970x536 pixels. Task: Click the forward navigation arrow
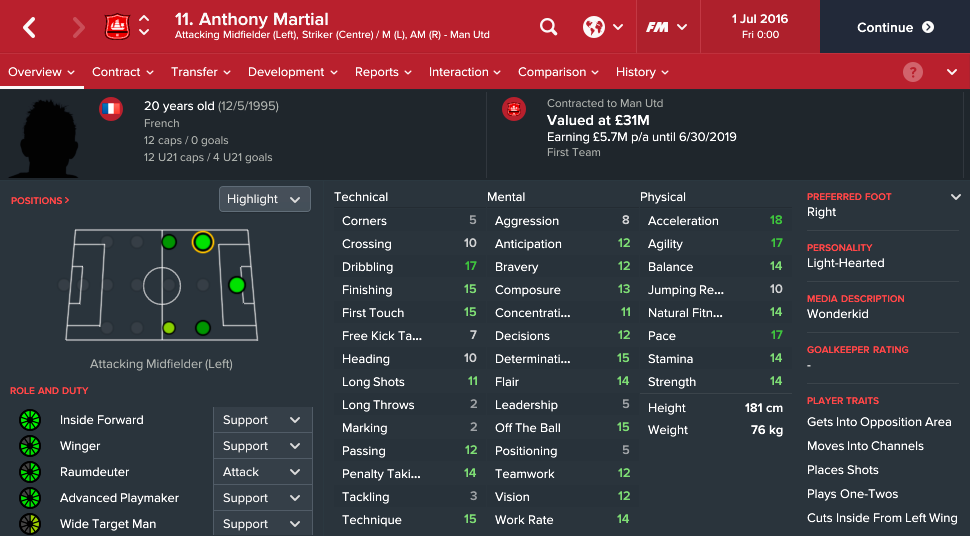[79, 27]
